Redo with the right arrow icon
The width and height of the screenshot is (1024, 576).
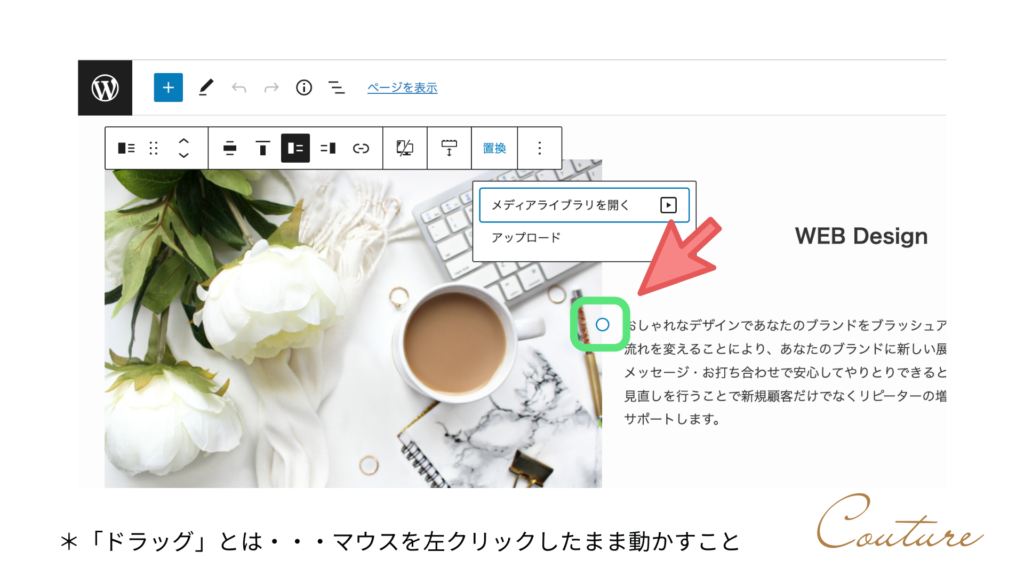pyautogui.click(x=271, y=88)
